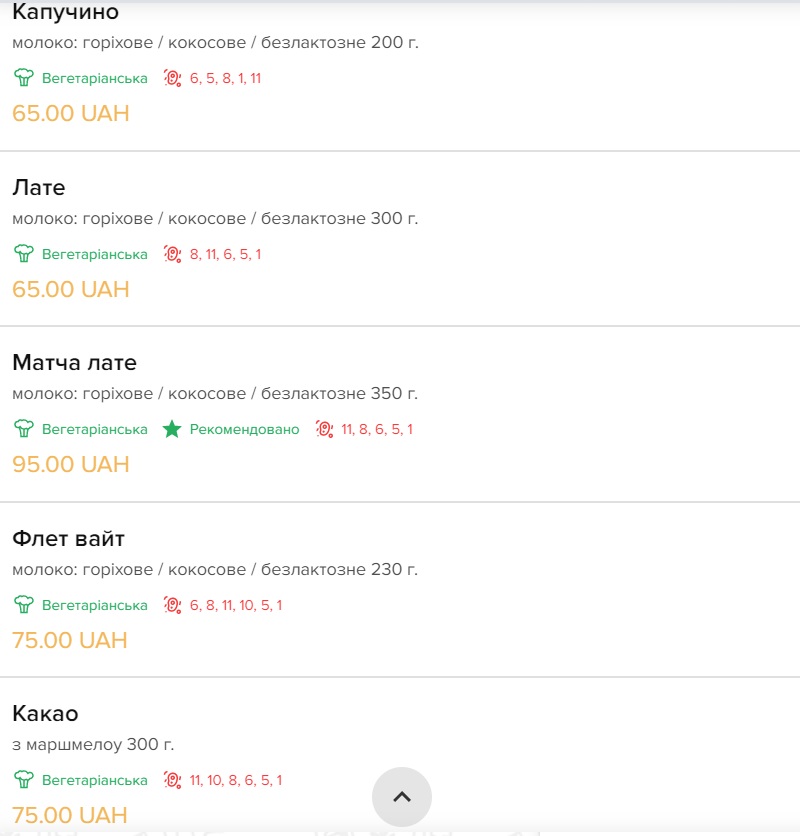Image resolution: width=800 pixels, height=836 pixels.
Task: Open the Матча лате menu item
Action: point(400,414)
